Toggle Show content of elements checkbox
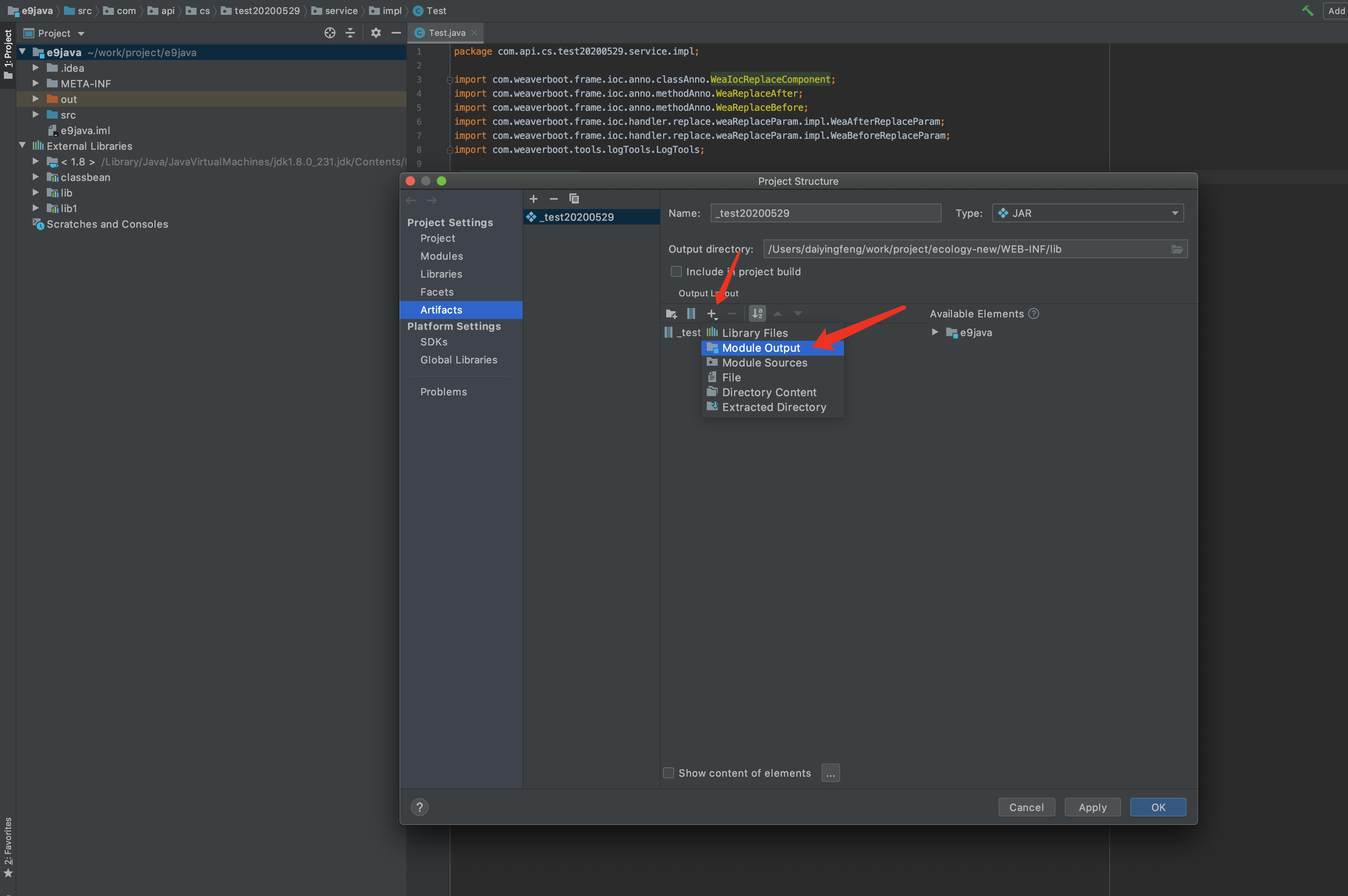Screen dimensions: 1348x896 [x=668, y=773]
